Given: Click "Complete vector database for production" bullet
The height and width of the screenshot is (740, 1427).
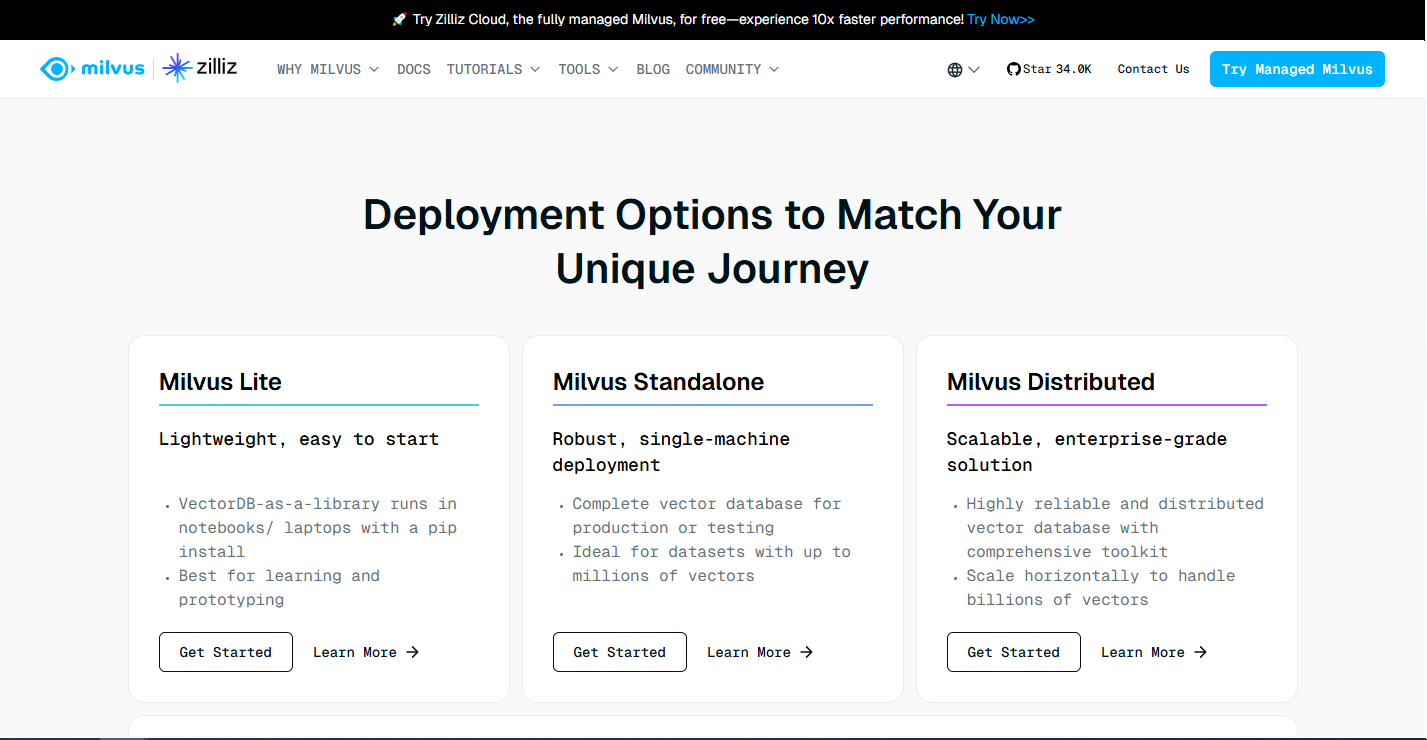Looking at the screenshot, I should pos(707,516).
